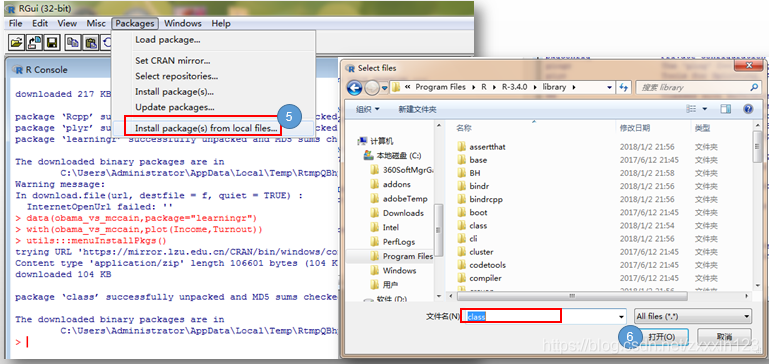Open the View menu in RGui
The image size is (769, 364).
click(x=67, y=23)
